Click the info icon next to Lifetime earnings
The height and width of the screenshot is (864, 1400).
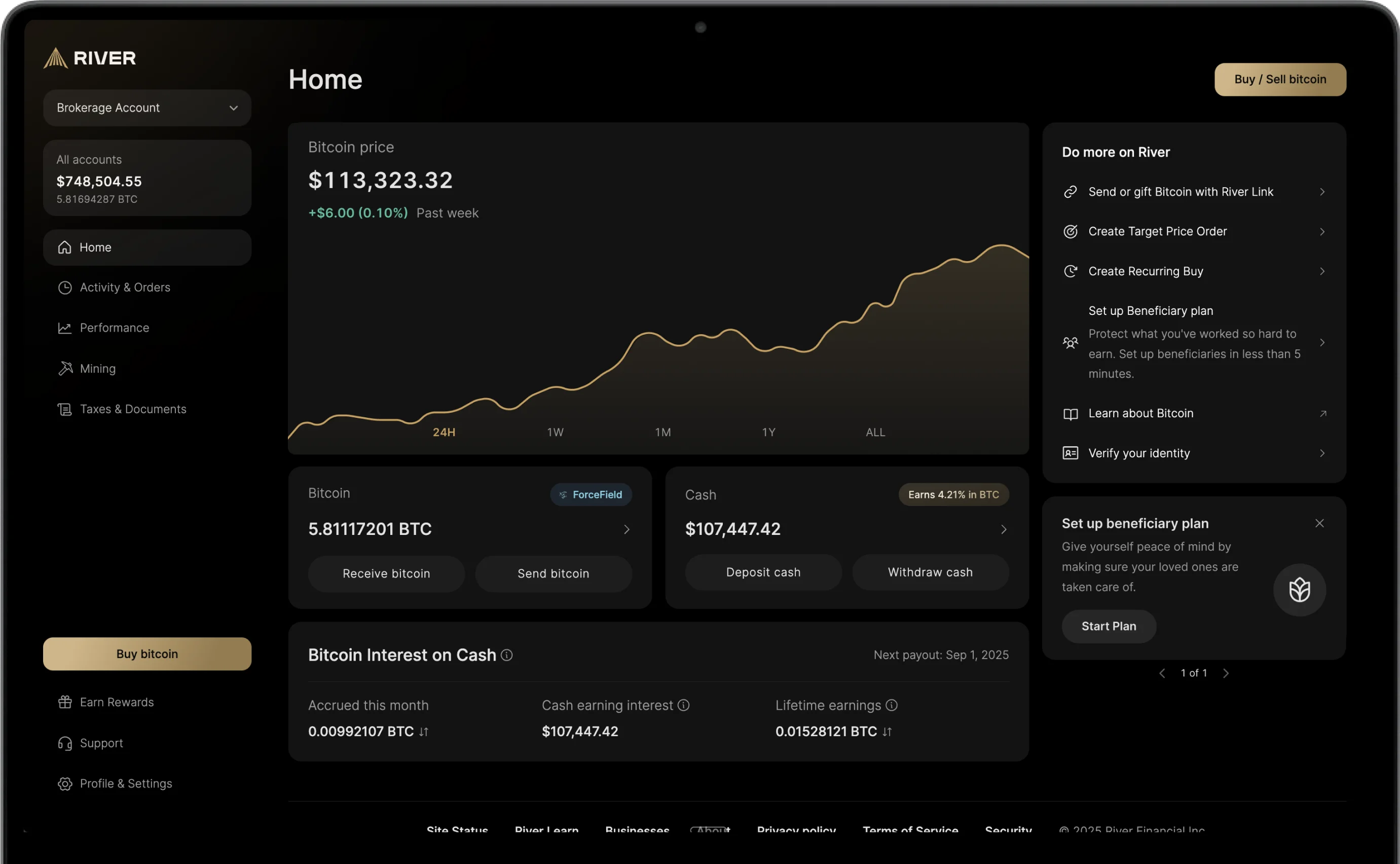click(892, 705)
